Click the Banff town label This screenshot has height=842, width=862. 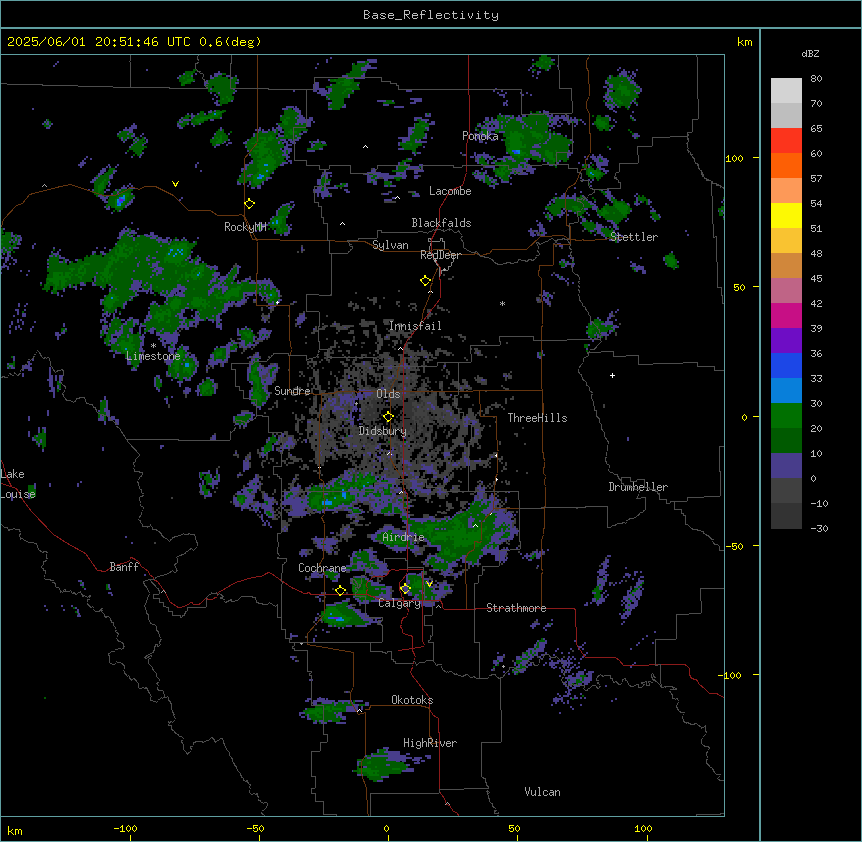point(124,567)
